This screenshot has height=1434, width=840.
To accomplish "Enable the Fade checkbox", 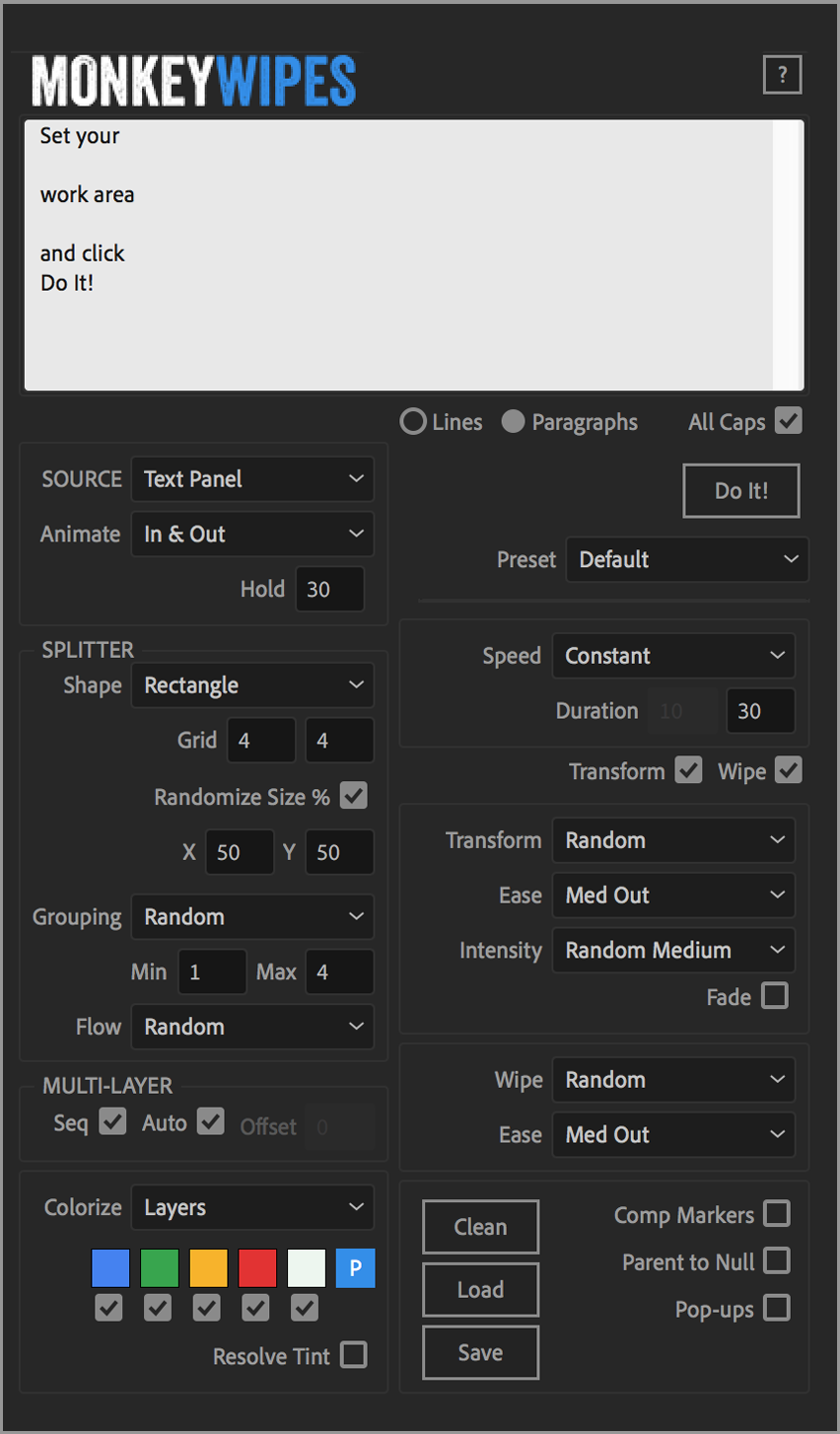I will coord(776,996).
